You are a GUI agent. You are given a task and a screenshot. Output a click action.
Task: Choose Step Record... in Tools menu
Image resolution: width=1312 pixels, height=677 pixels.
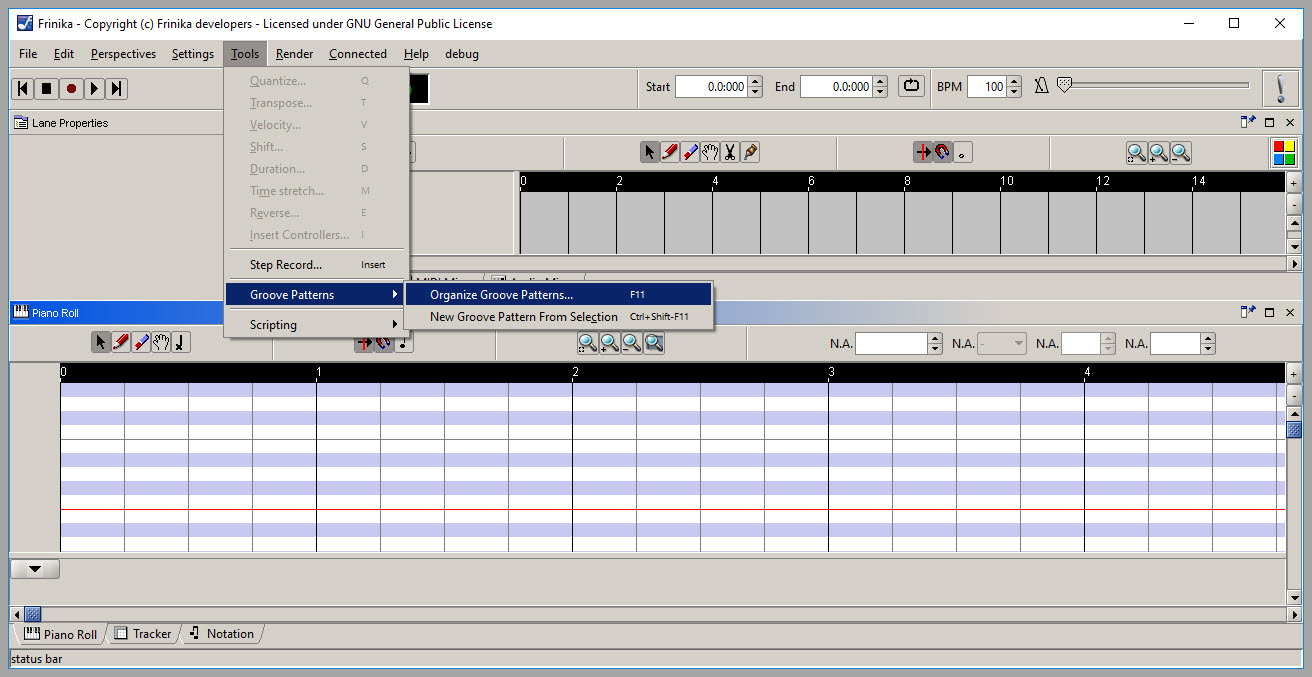(315, 265)
